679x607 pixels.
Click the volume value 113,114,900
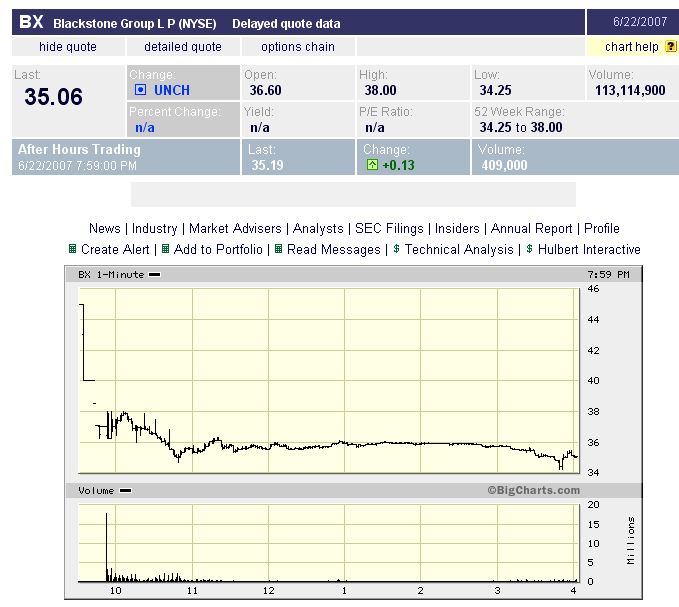[x=630, y=90]
